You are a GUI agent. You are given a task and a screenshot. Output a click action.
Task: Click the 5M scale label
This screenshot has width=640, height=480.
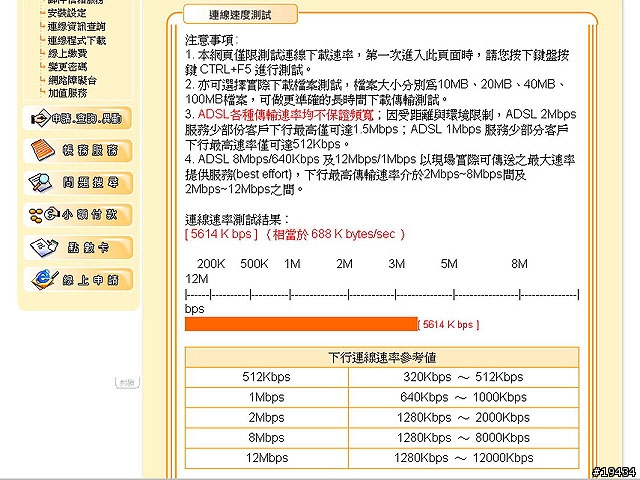point(449,264)
